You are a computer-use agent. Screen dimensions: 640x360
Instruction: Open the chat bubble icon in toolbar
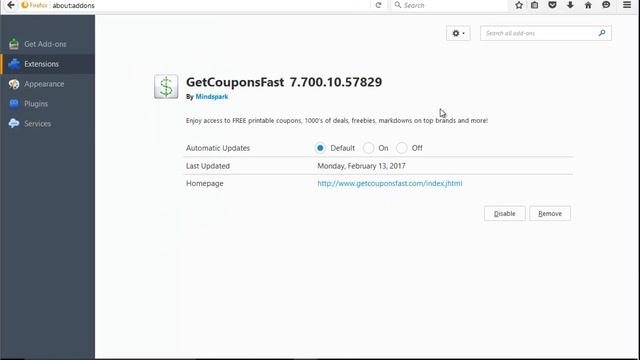(606, 5)
